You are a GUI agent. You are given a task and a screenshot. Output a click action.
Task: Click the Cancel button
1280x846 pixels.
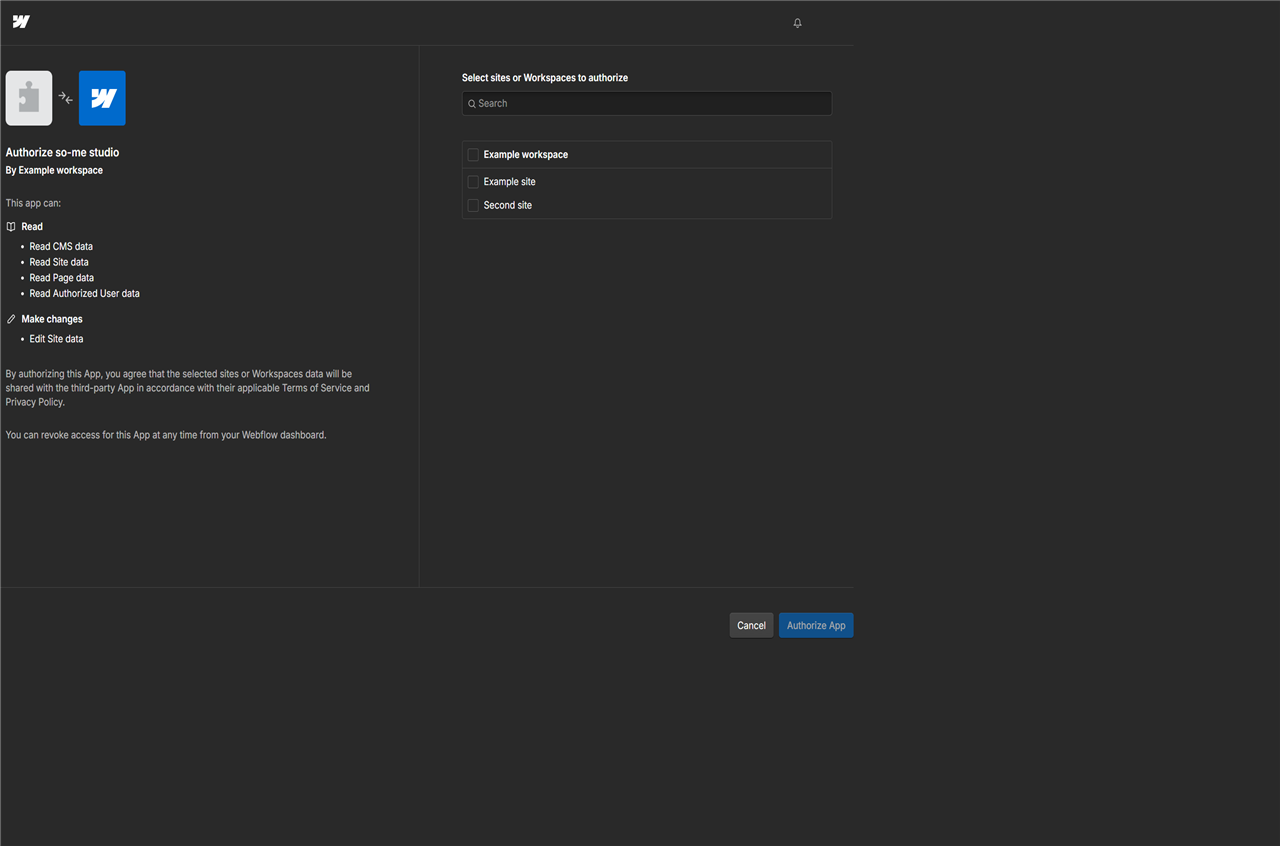pos(751,625)
